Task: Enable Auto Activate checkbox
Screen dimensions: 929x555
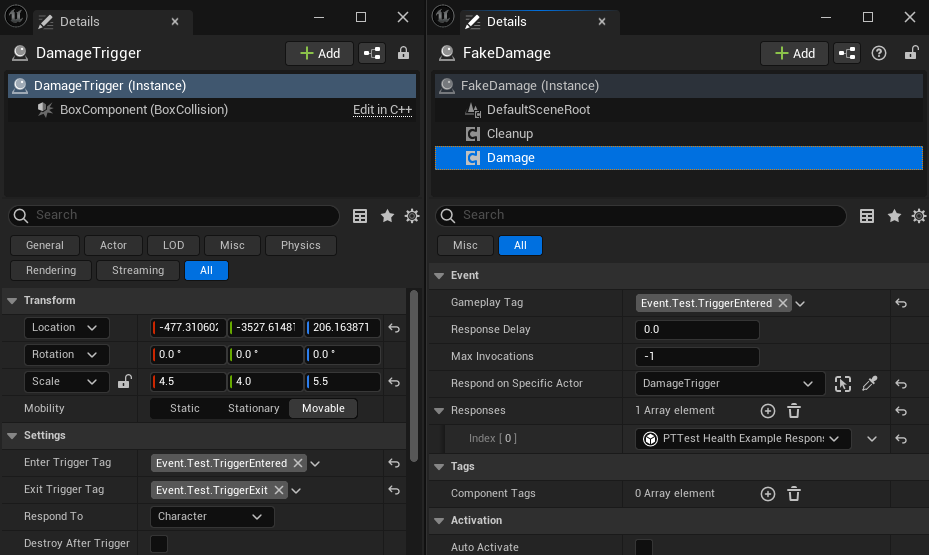Action: (644, 547)
